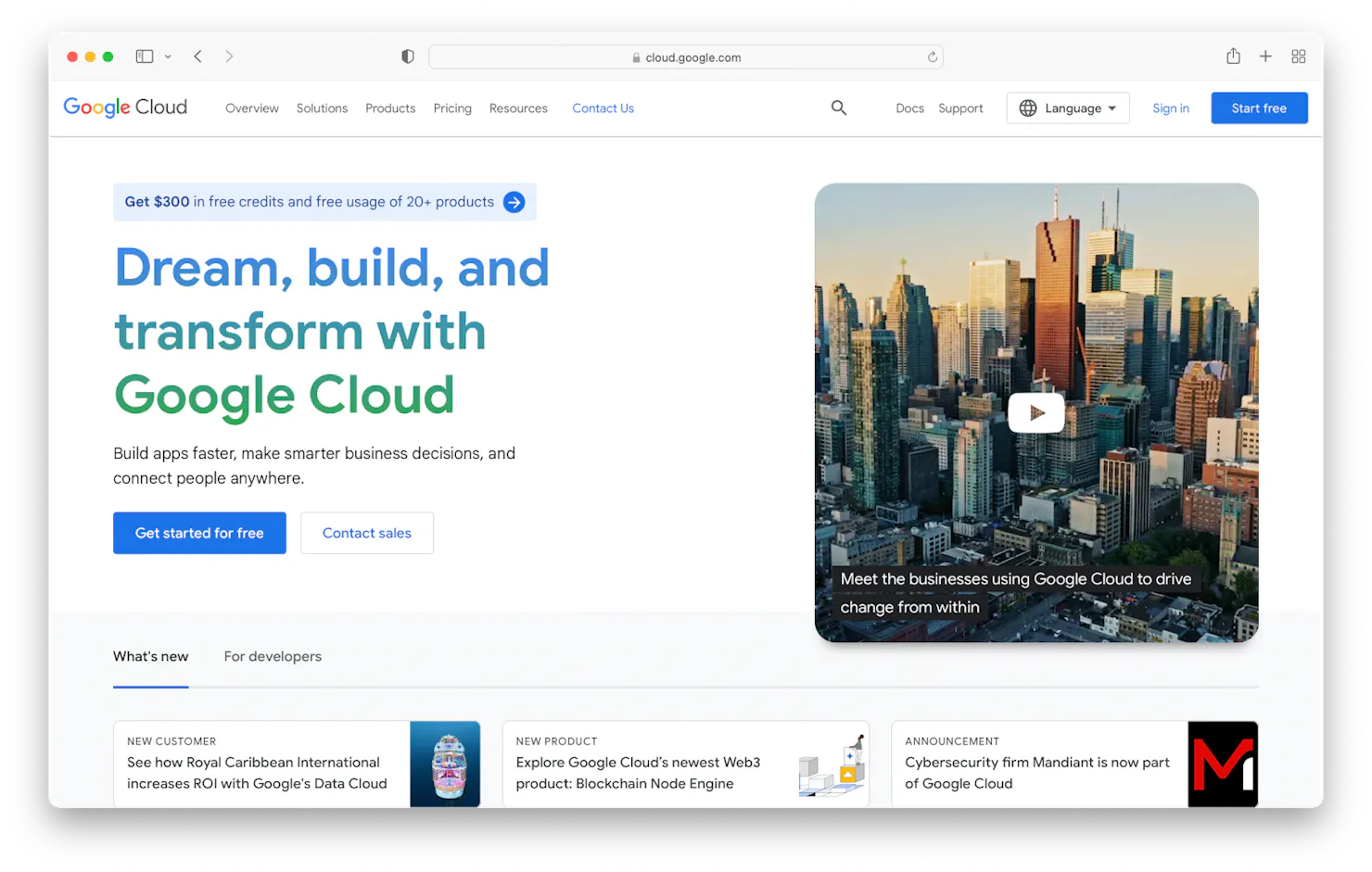The width and height of the screenshot is (1372, 872).
Task: Show the tab overview grid icon
Action: coord(1299,57)
